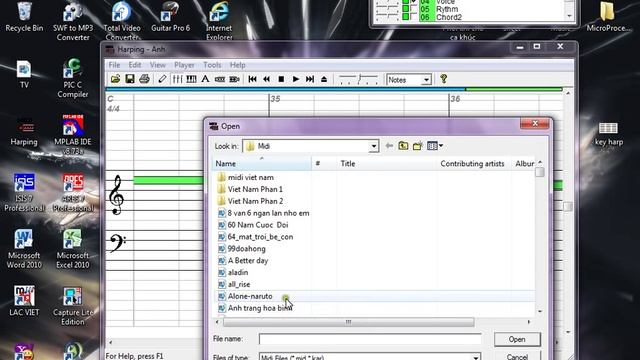Image resolution: width=640 pixels, height=360 pixels.
Task: Click the Save floppy disk toolbar icon
Action: [x=130, y=79]
